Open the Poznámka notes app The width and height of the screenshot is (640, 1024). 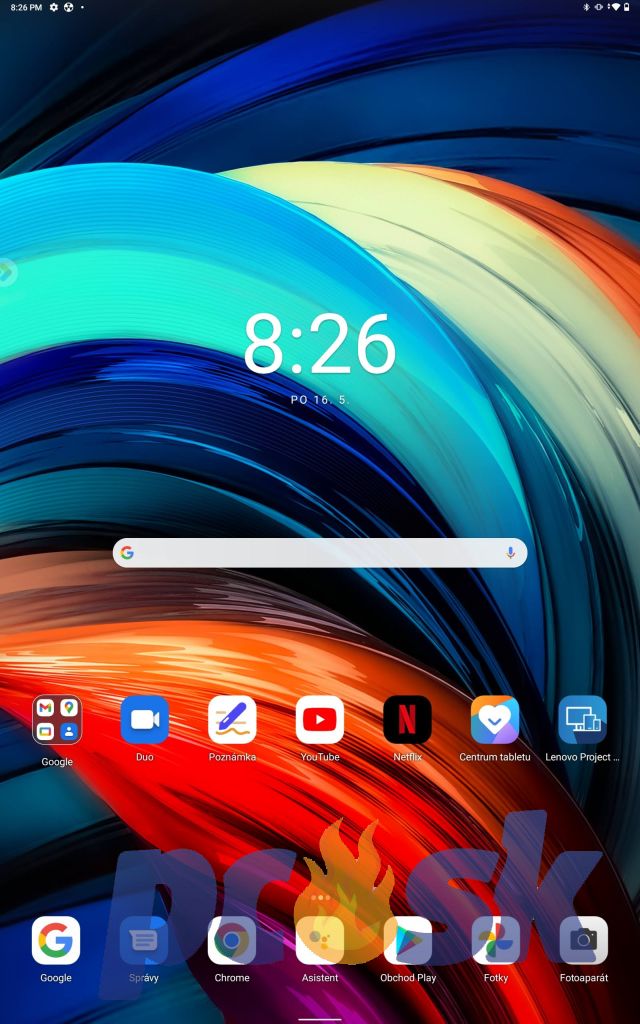coord(232,720)
